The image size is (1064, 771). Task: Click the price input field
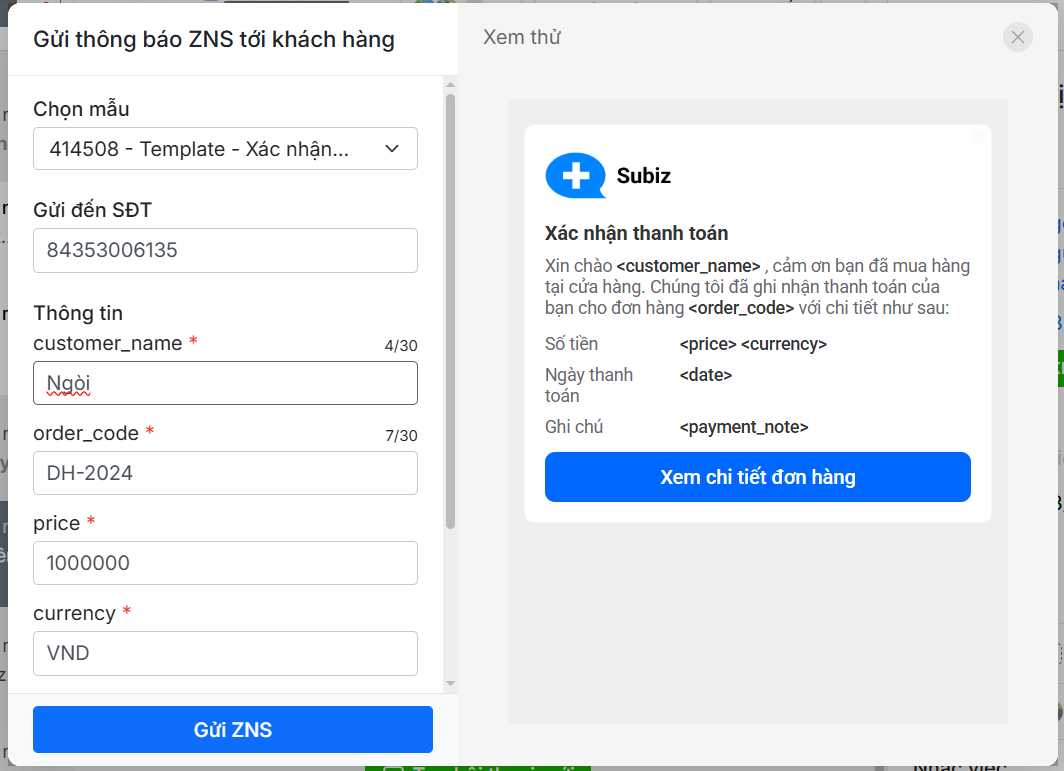tap(225, 563)
